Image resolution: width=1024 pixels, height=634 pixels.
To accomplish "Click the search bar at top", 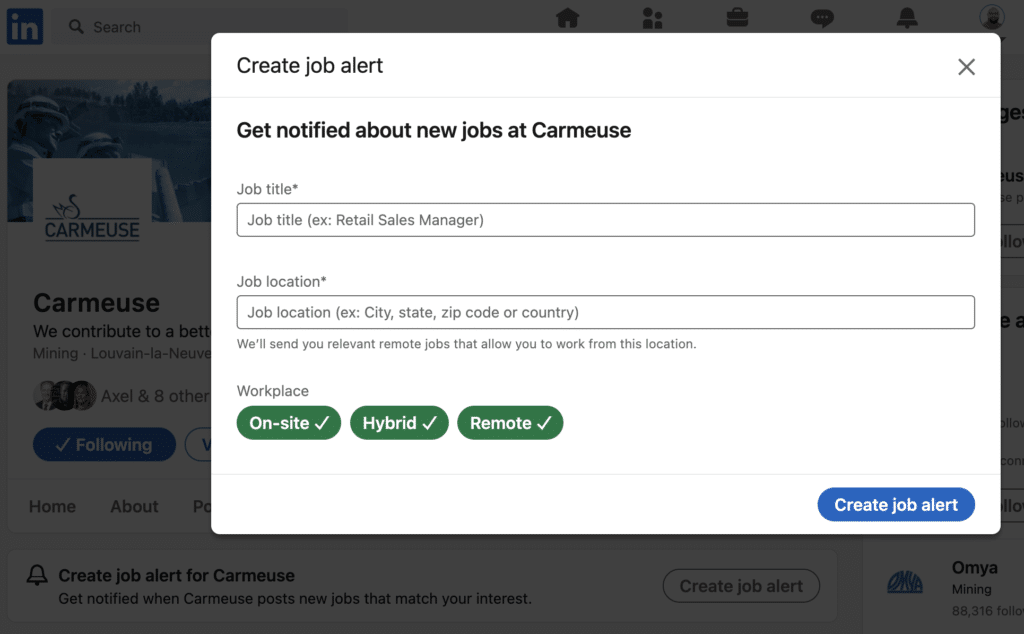I will 200,27.
